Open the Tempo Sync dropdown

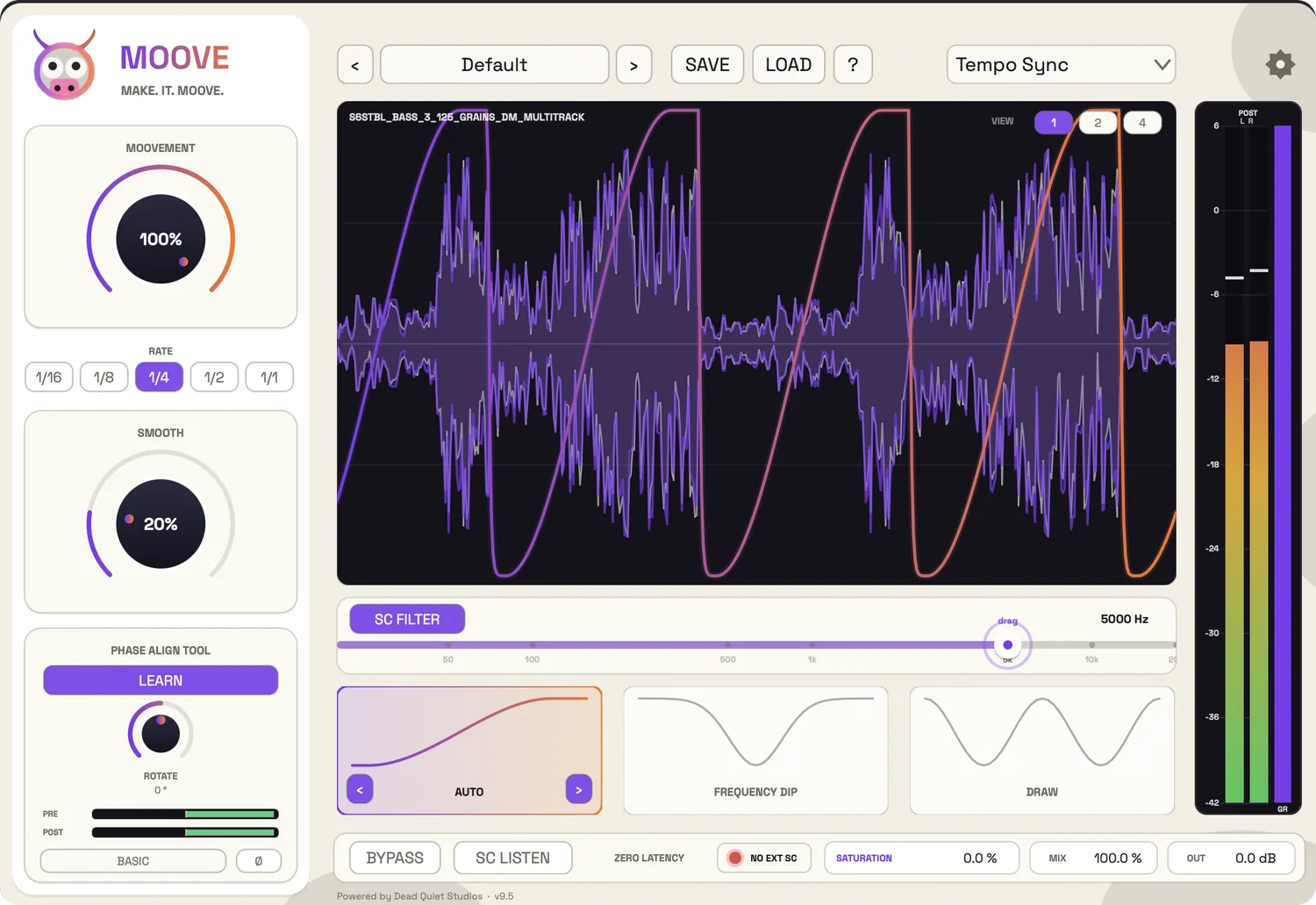coord(1062,65)
